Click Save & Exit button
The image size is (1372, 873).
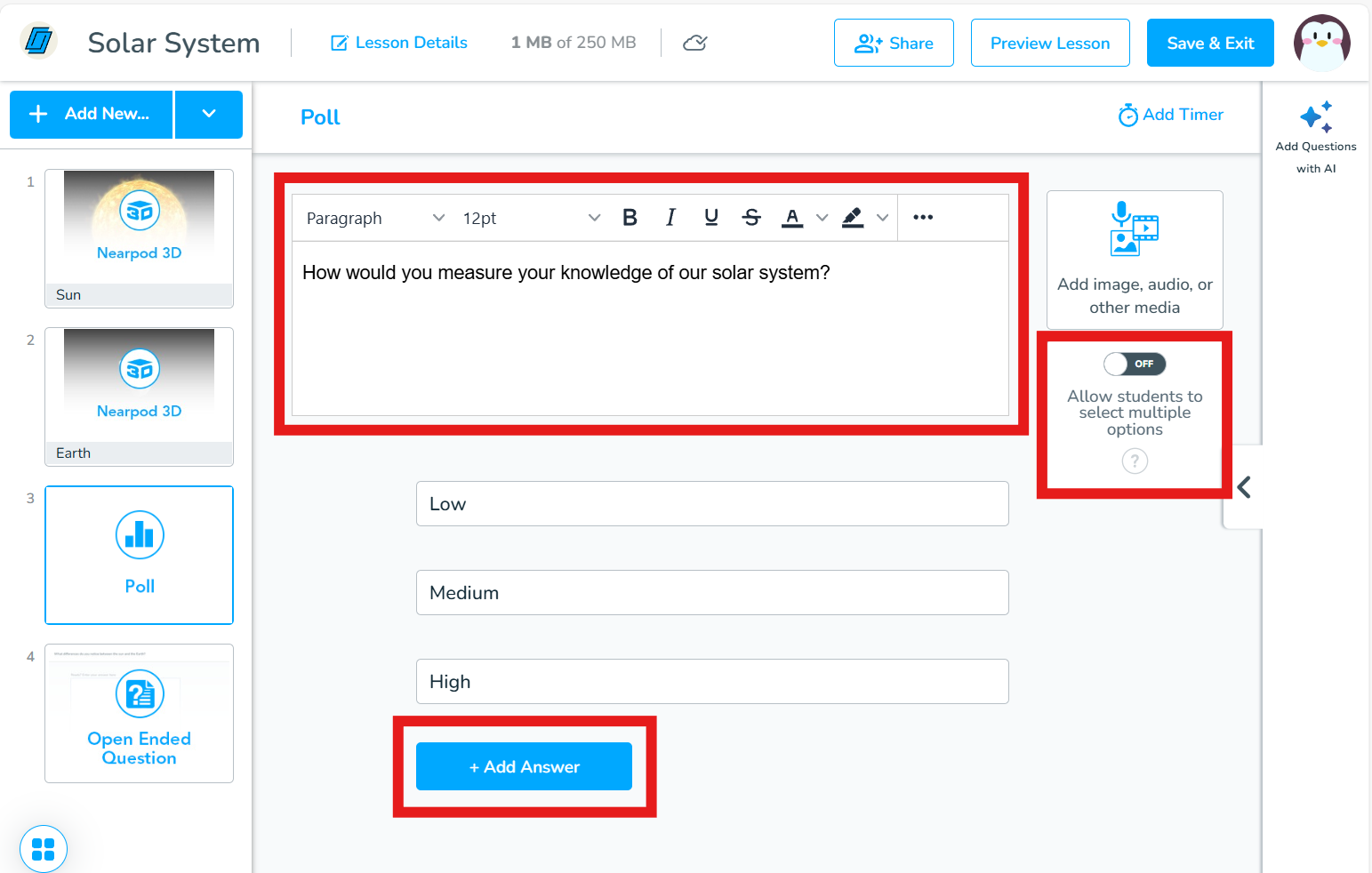(1209, 43)
